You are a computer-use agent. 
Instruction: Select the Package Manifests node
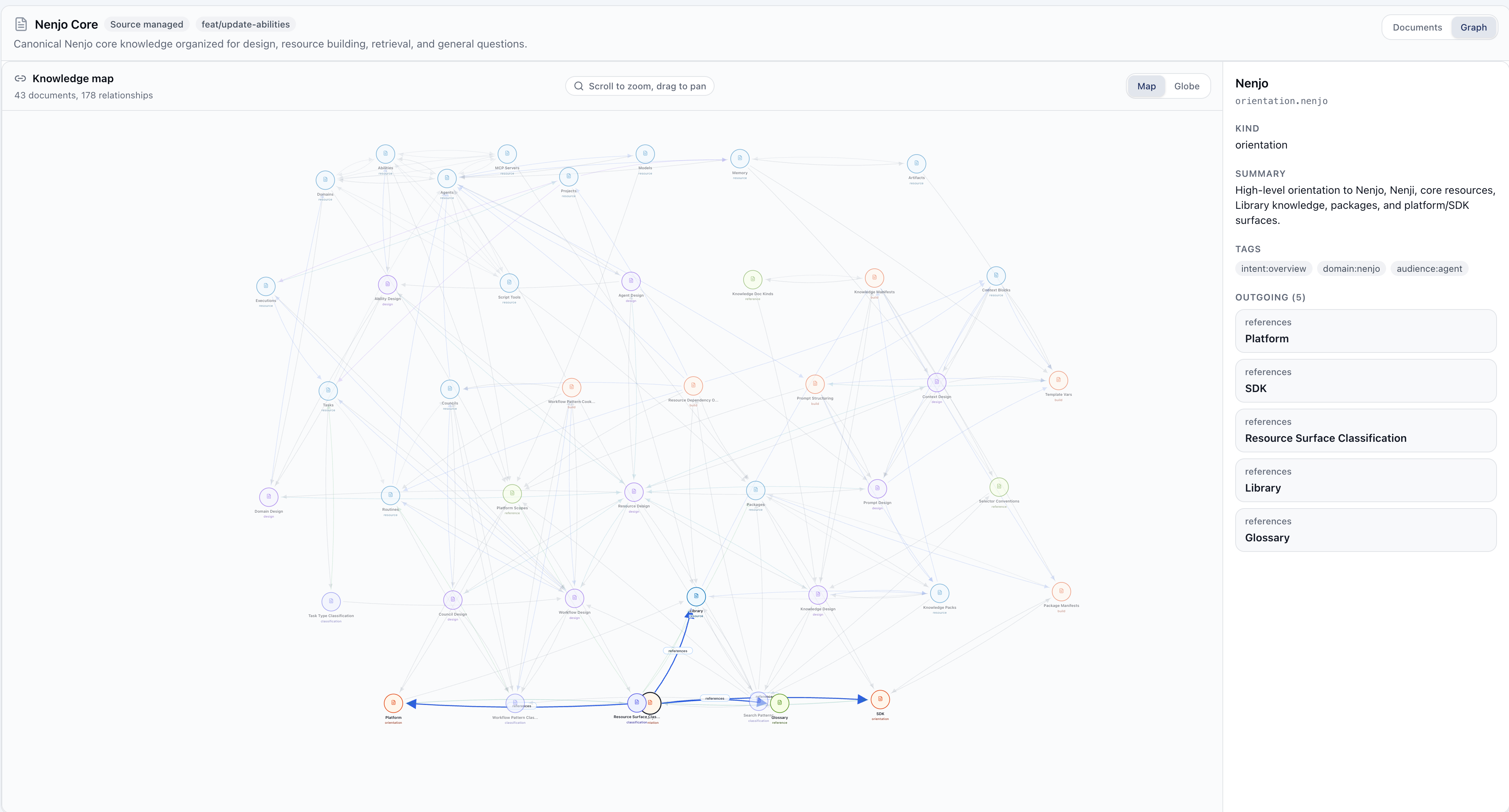click(1061, 591)
